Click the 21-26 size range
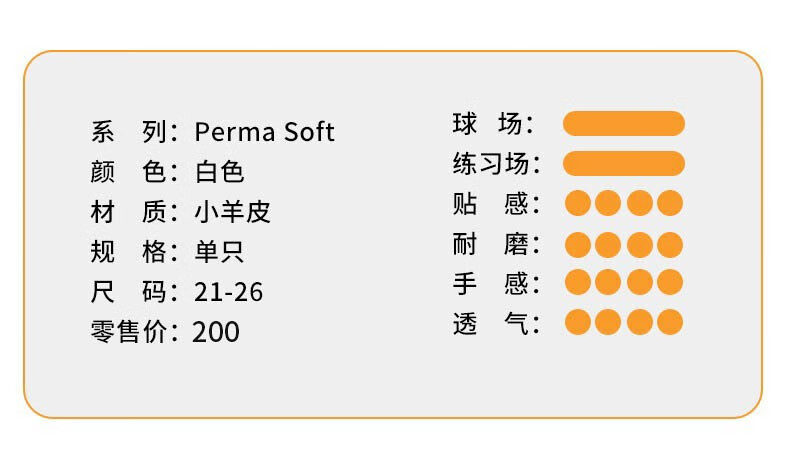The height and width of the screenshot is (457, 790). pos(228,292)
